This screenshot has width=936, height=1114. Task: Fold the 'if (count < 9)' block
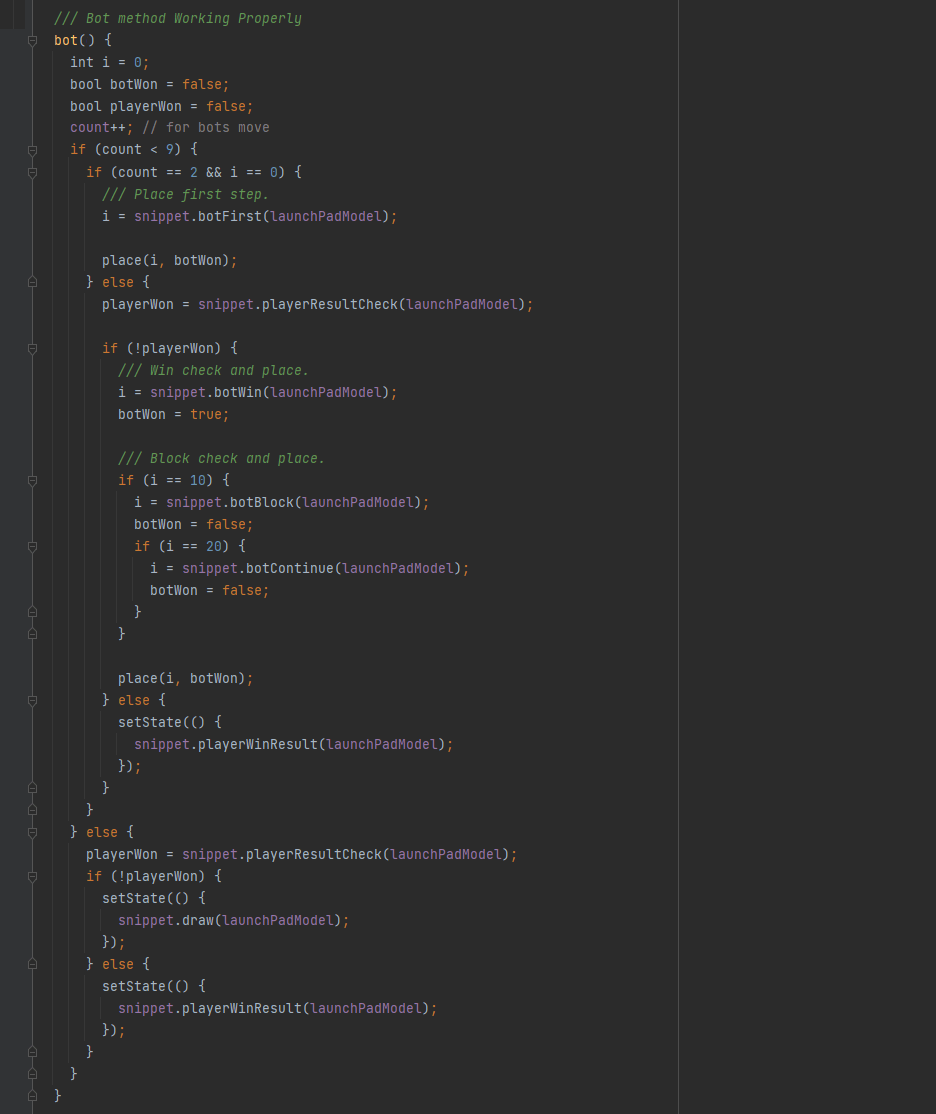coord(32,150)
